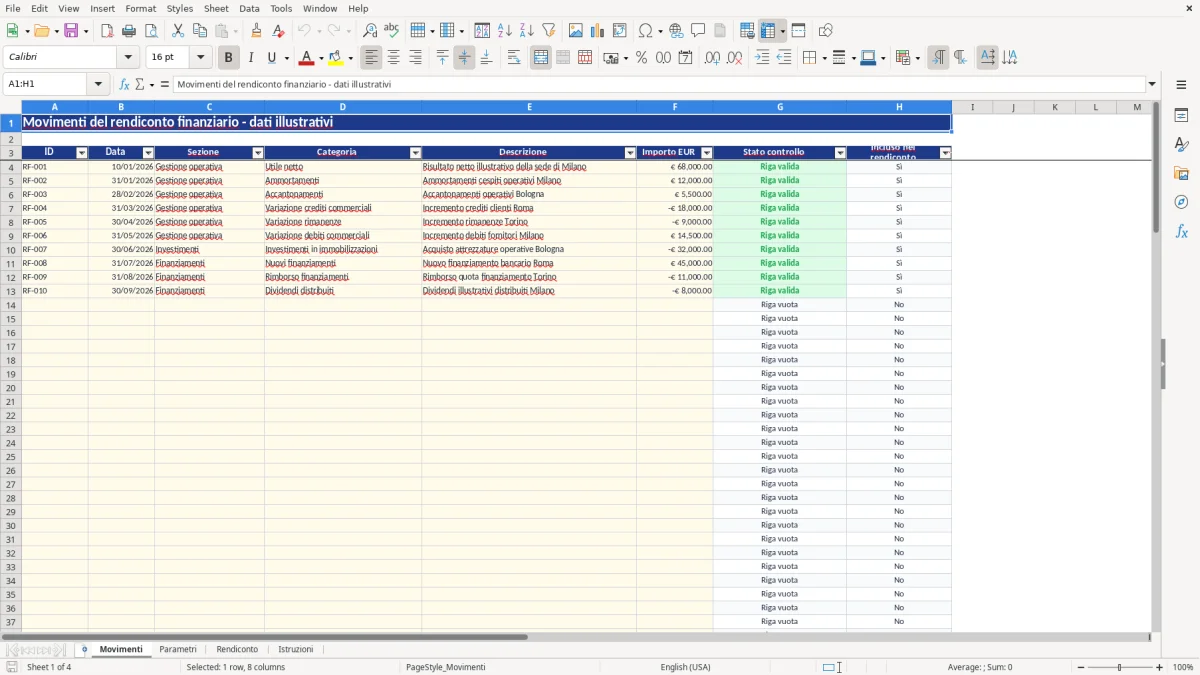The width and height of the screenshot is (1200, 675).
Task: Click the Increase Indent icon
Action: coord(762,58)
